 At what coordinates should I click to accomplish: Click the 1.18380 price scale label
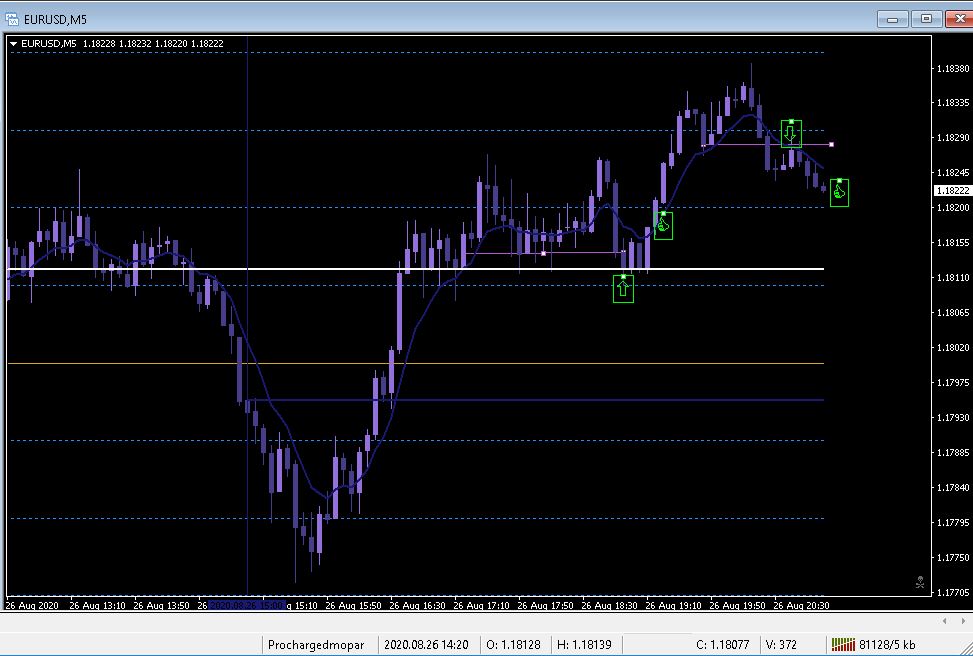952,68
